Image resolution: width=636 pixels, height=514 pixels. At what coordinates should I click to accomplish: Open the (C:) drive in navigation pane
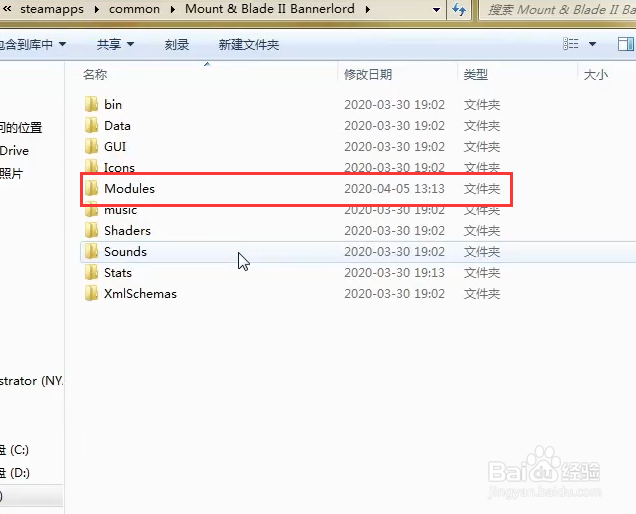15,450
